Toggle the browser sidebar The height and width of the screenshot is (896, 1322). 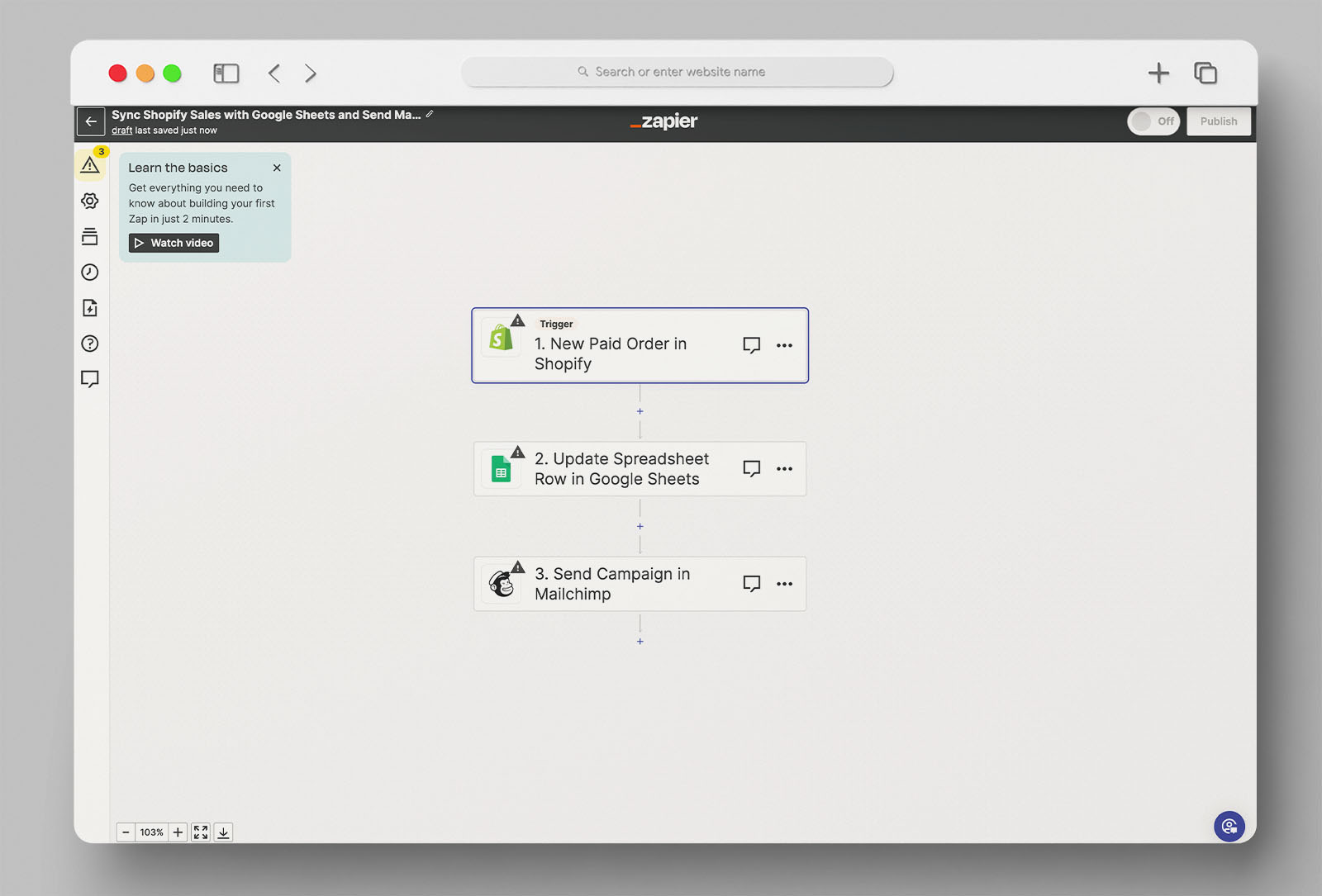(x=226, y=73)
